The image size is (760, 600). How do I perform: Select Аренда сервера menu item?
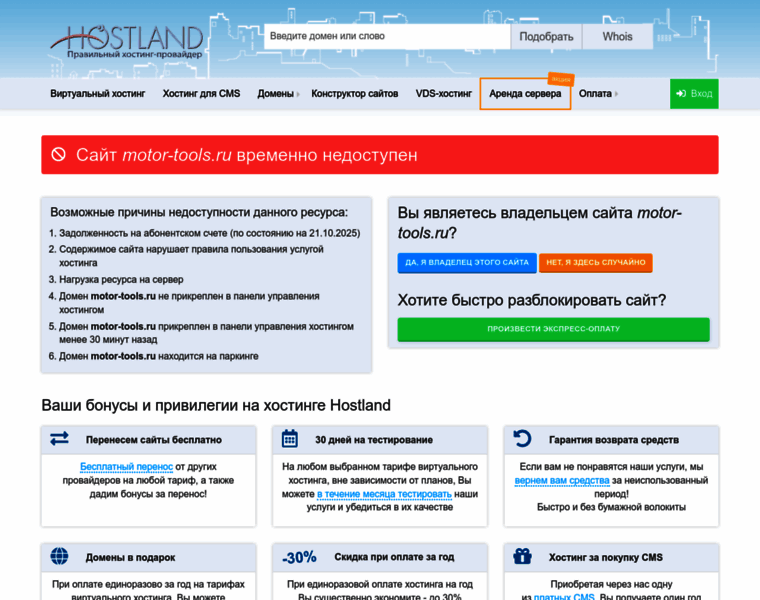(525, 94)
